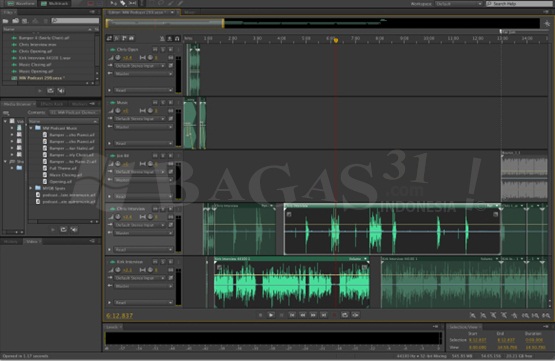
Task: Click the Rewind button in transport
Action: pos(303,315)
